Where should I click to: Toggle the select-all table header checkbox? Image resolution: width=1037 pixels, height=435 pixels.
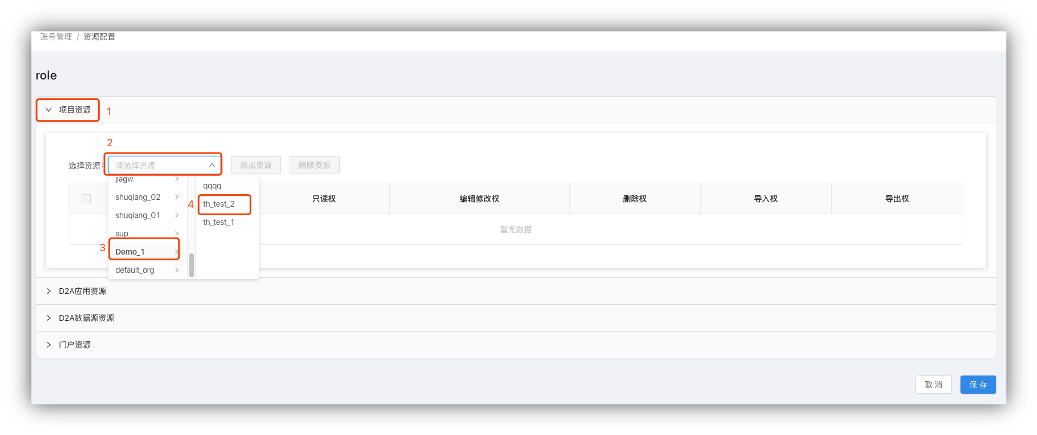coord(86,198)
